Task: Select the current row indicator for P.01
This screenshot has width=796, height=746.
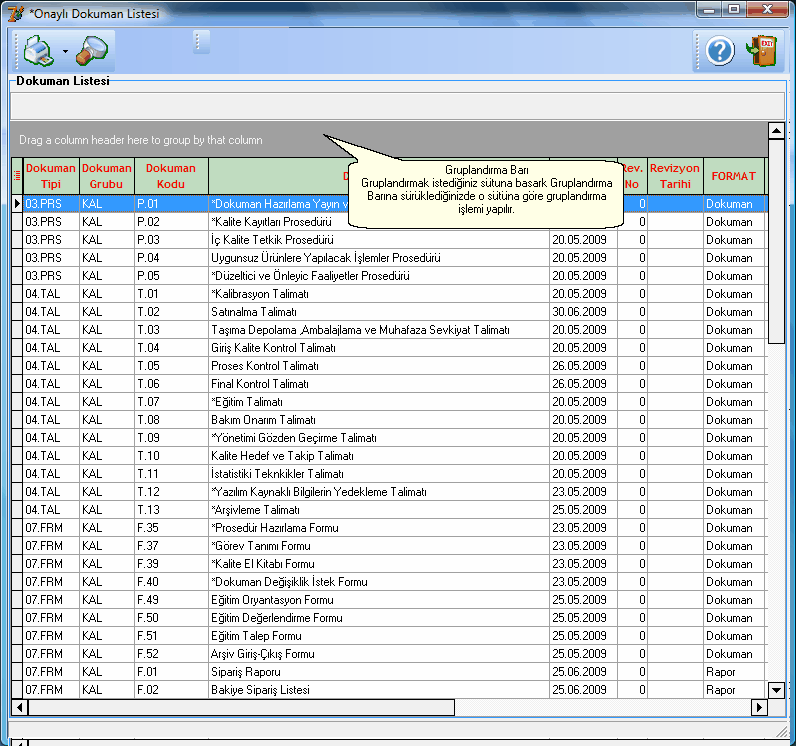Action: (x=17, y=204)
